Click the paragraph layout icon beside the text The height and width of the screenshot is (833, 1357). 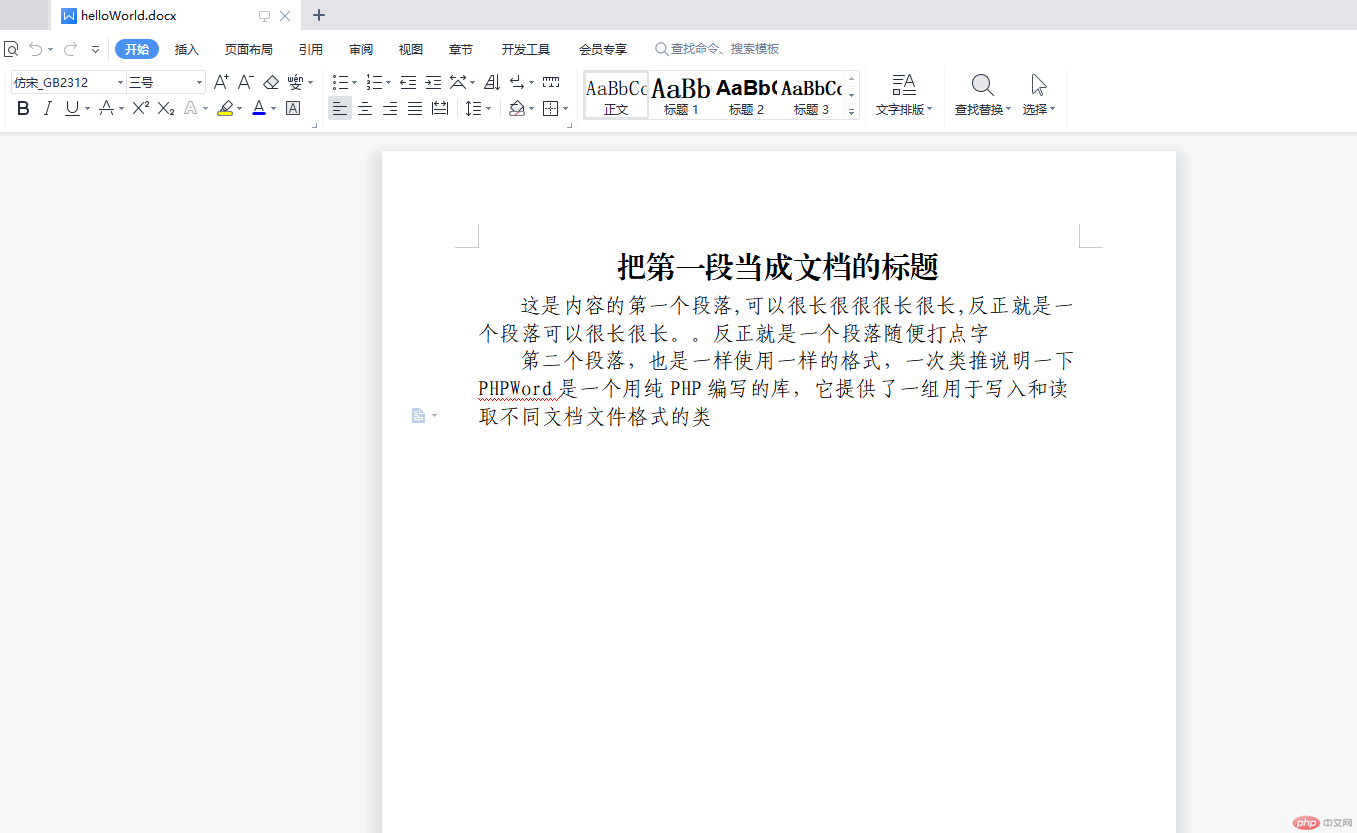(x=419, y=415)
